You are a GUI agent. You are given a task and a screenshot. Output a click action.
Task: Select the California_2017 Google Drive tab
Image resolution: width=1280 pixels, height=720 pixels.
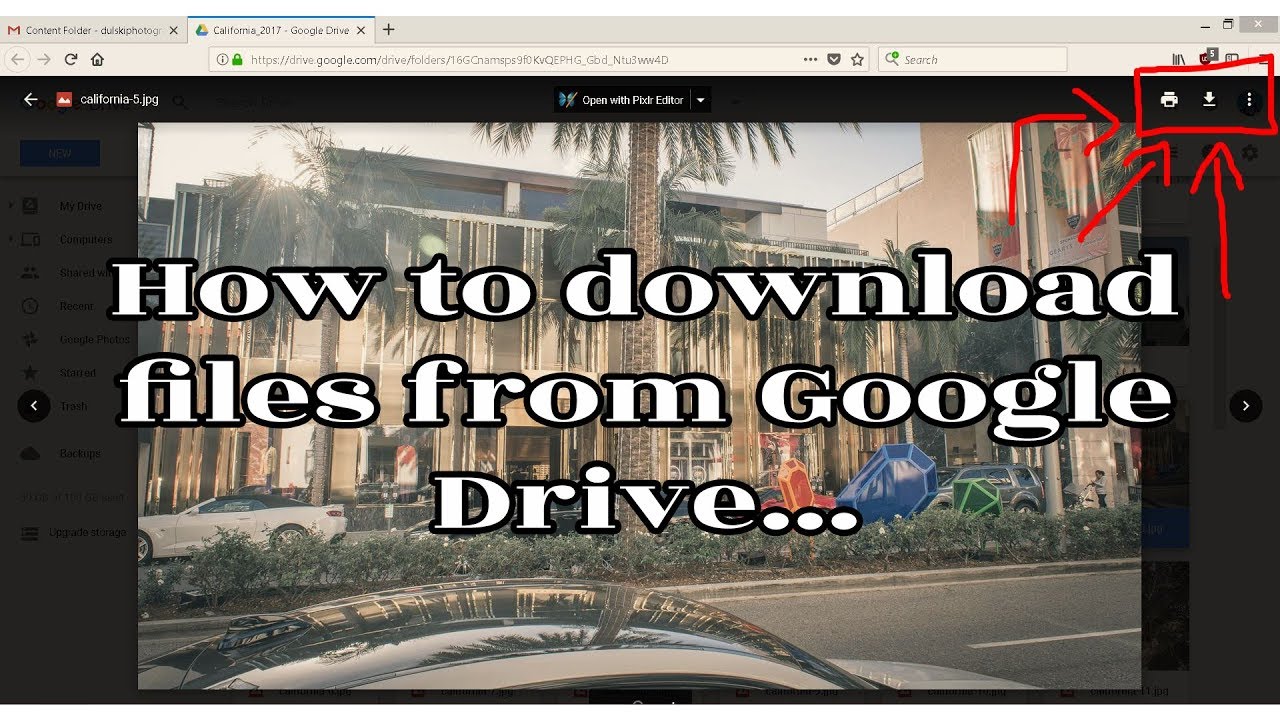click(x=280, y=30)
